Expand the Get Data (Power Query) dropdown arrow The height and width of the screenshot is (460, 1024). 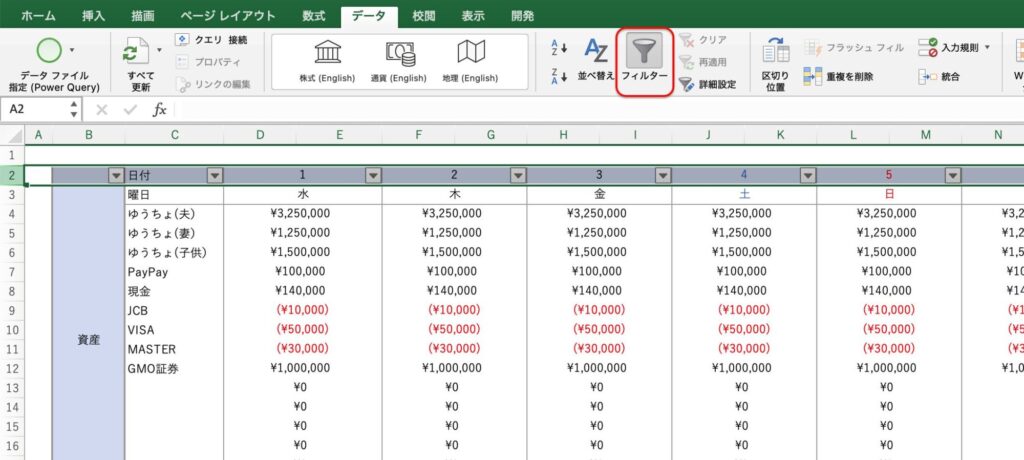(x=71, y=48)
